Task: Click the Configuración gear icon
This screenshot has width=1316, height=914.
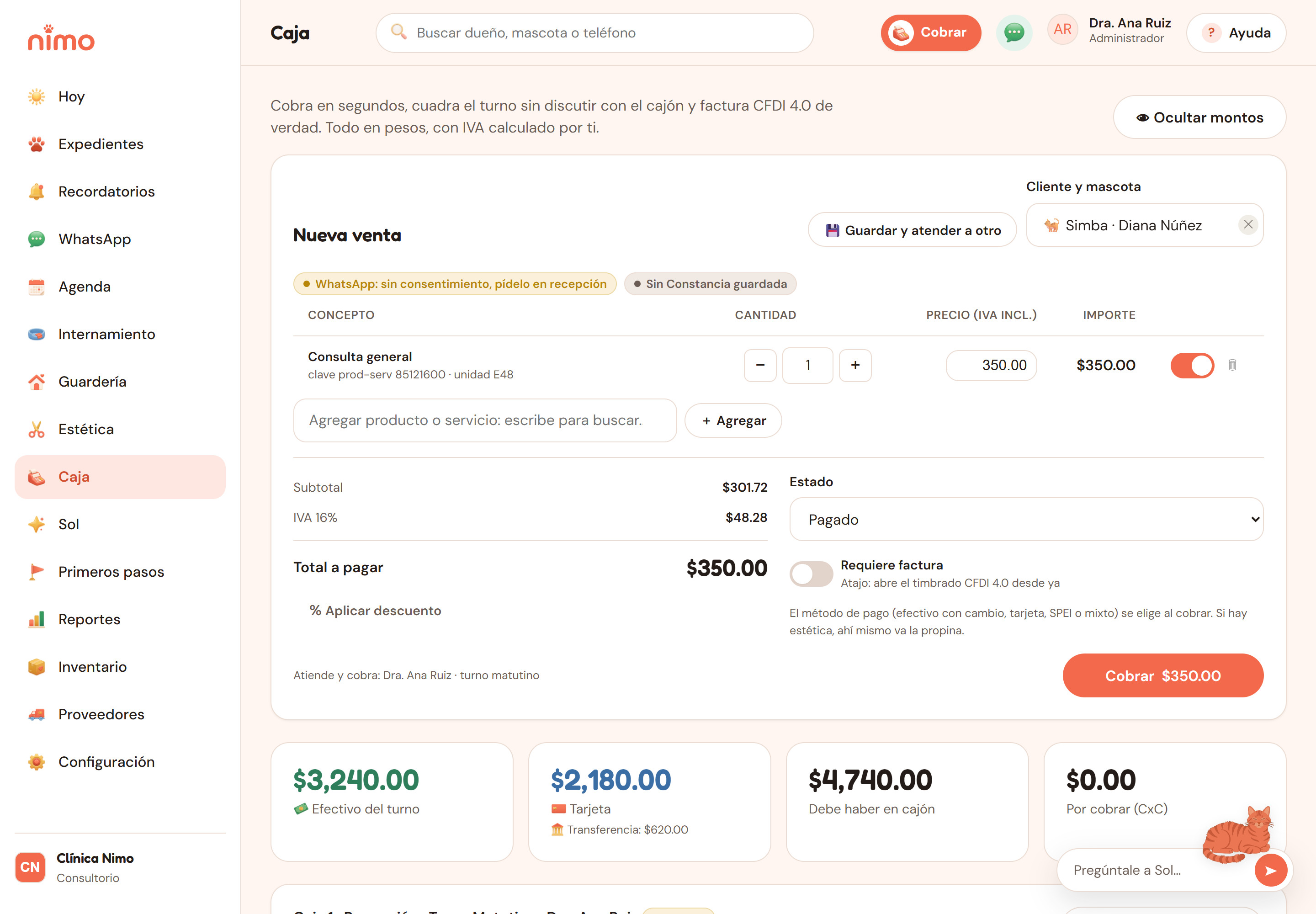Action: 37,762
